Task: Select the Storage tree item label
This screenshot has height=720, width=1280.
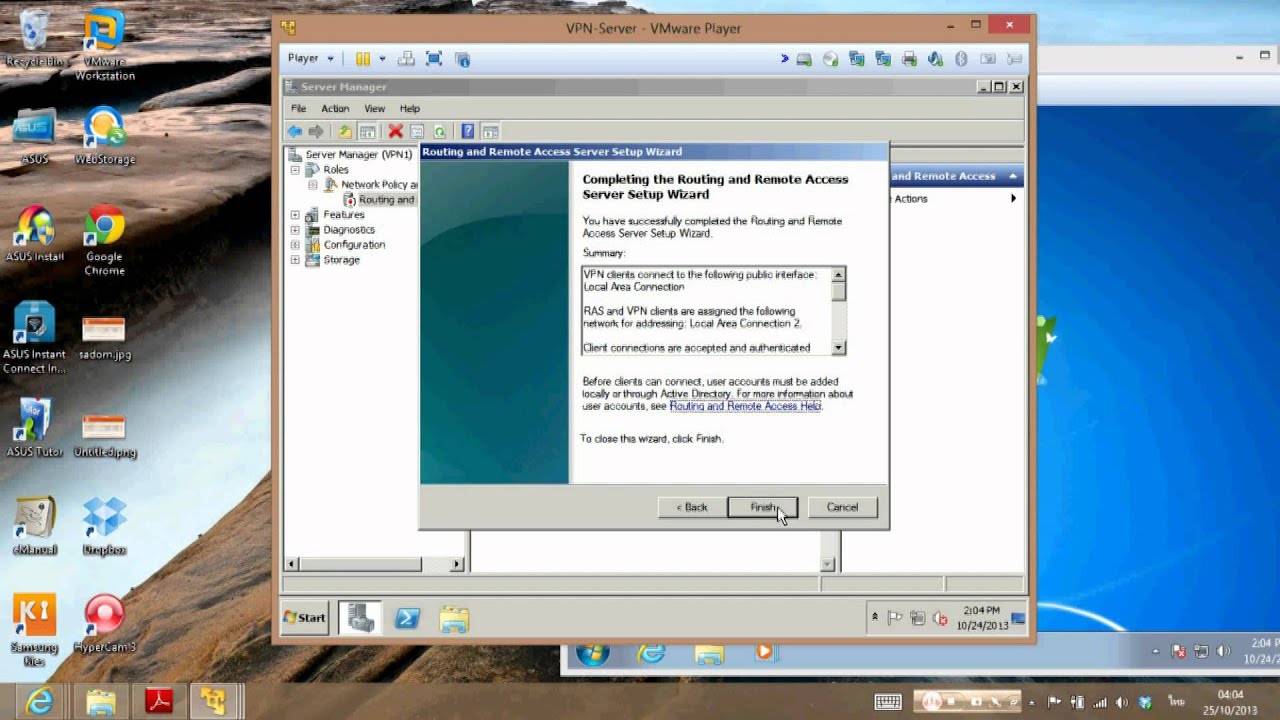Action: click(x=341, y=260)
